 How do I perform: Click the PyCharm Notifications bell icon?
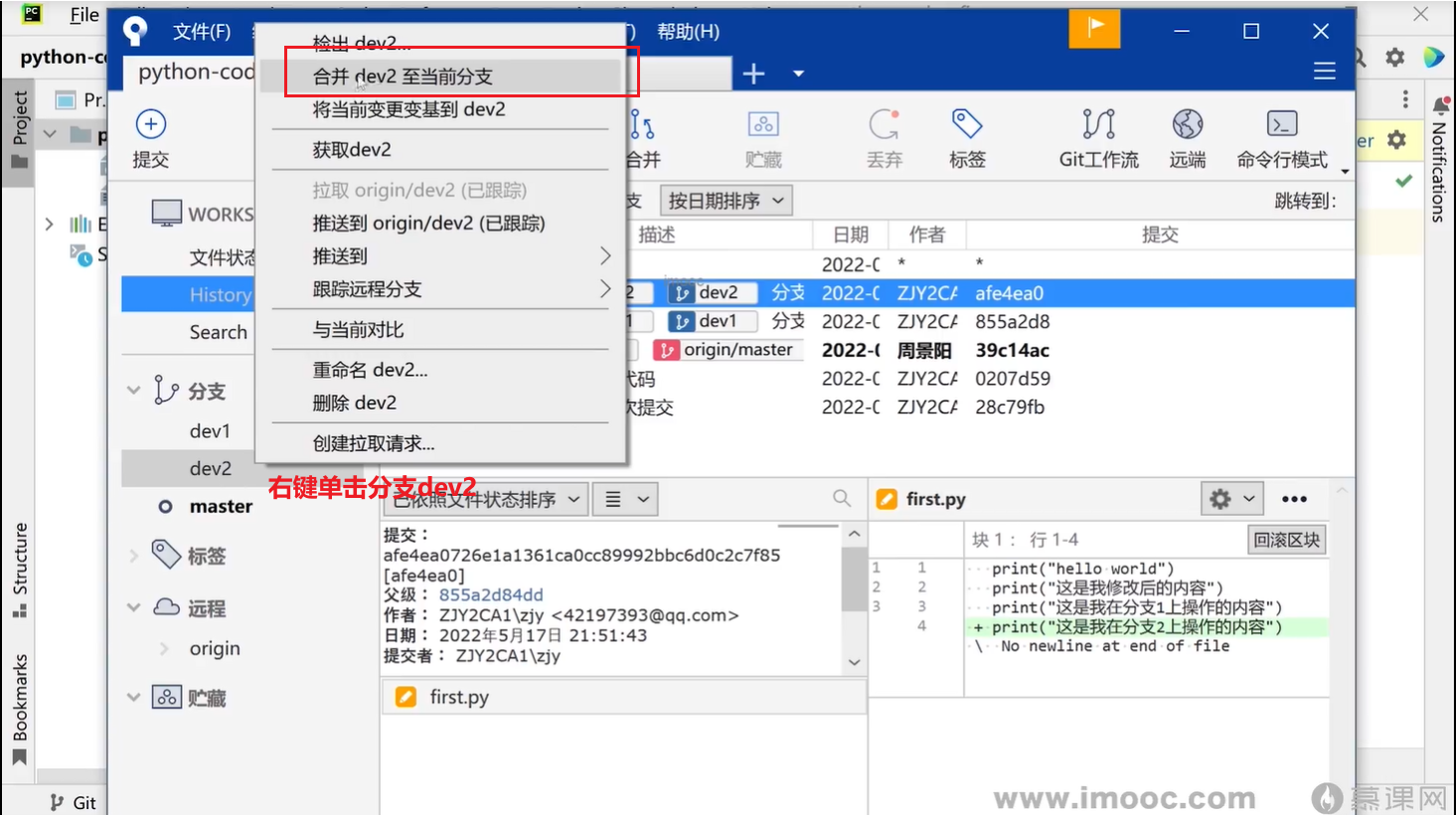coord(1440,105)
